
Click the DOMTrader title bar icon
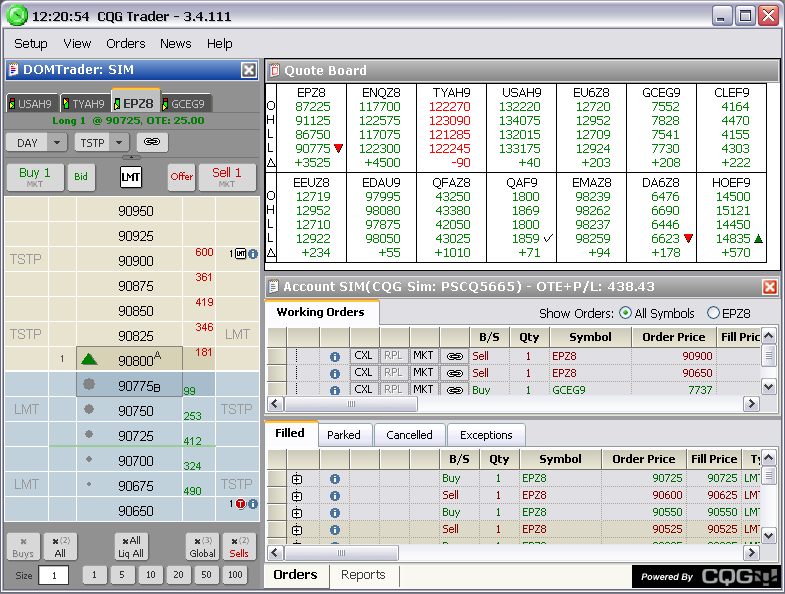pyautogui.click(x=14, y=70)
